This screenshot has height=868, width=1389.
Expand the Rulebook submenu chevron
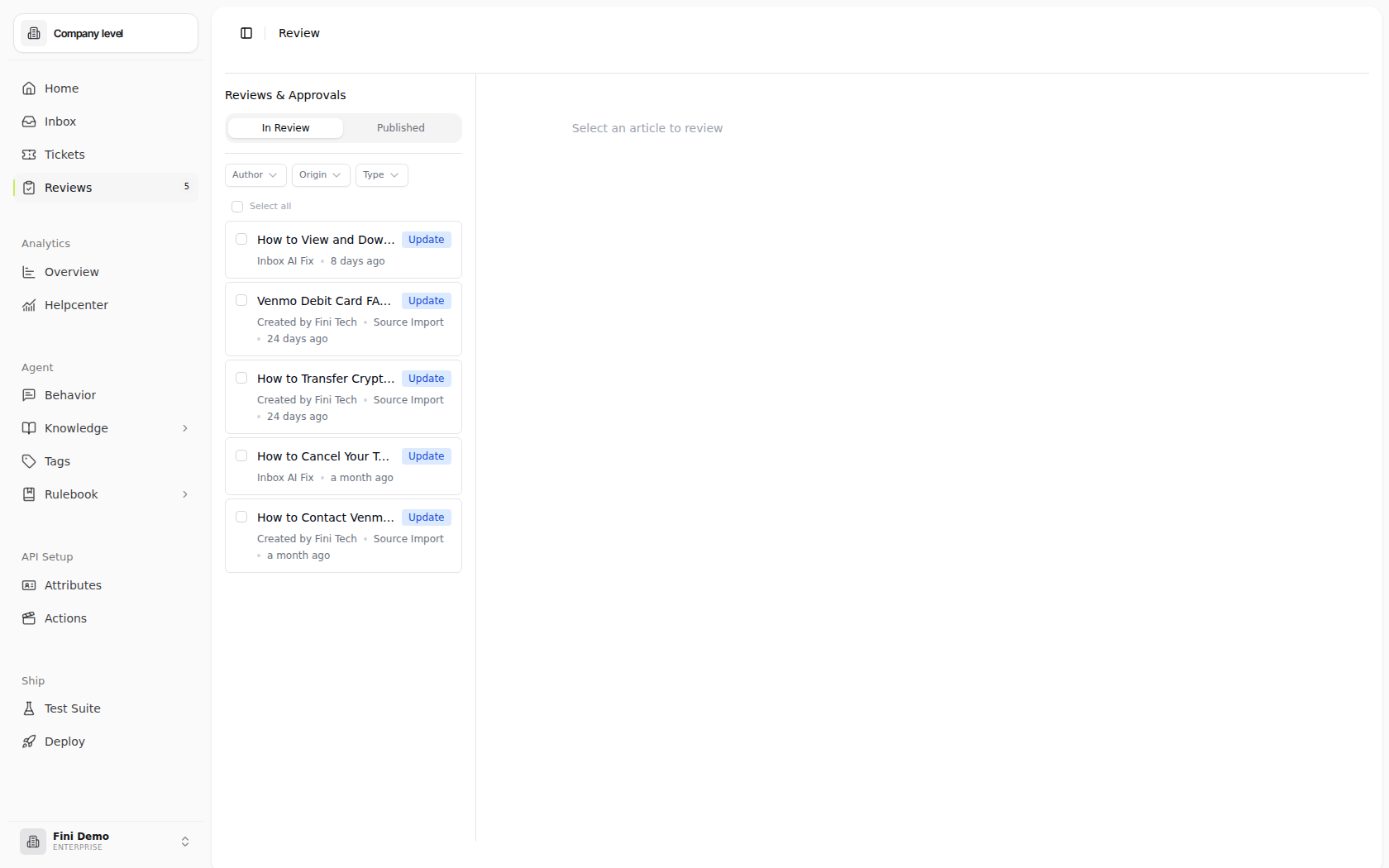tap(185, 494)
